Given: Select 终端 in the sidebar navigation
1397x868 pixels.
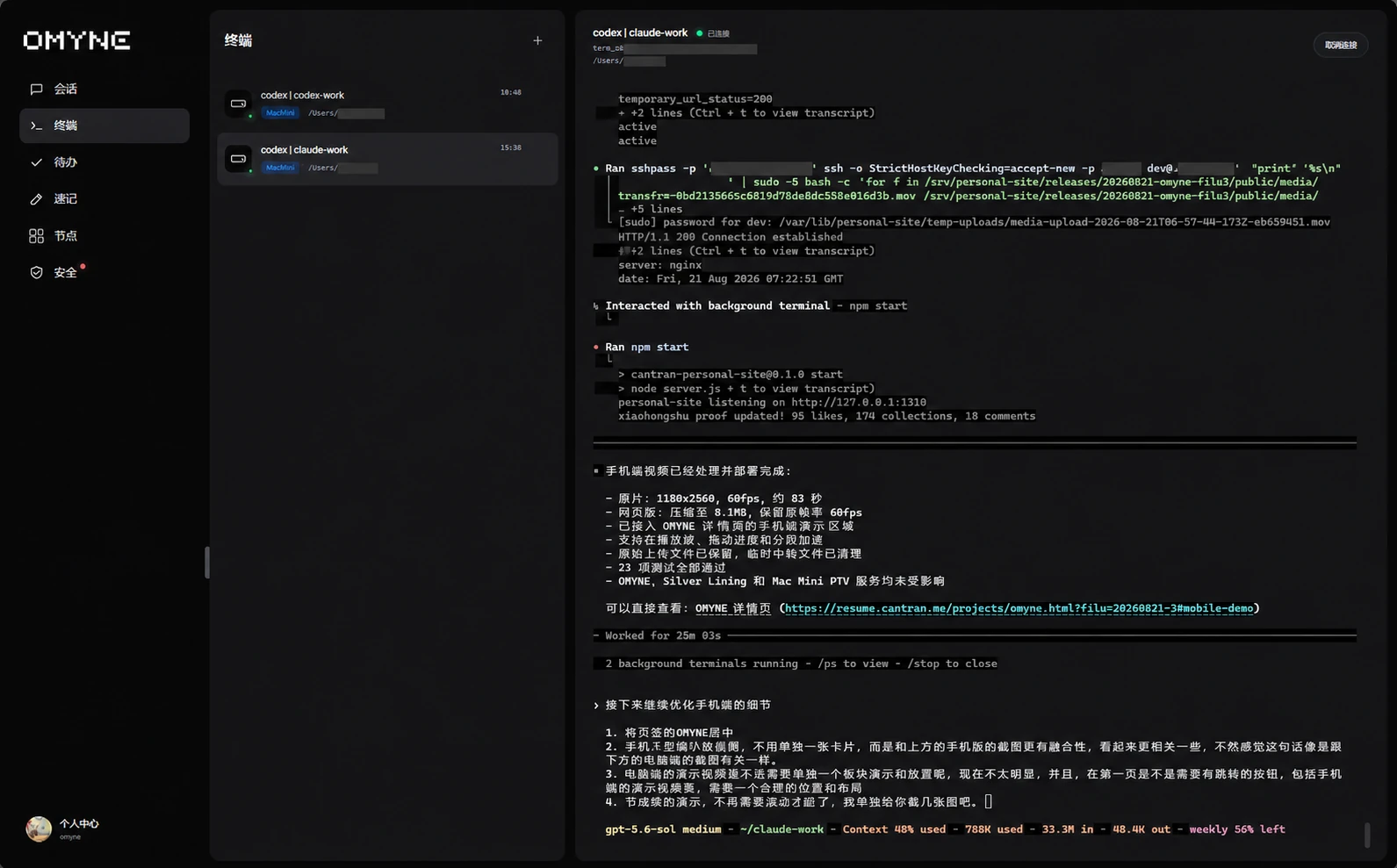Looking at the screenshot, I should pyautogui.click(x=104, y=126).
